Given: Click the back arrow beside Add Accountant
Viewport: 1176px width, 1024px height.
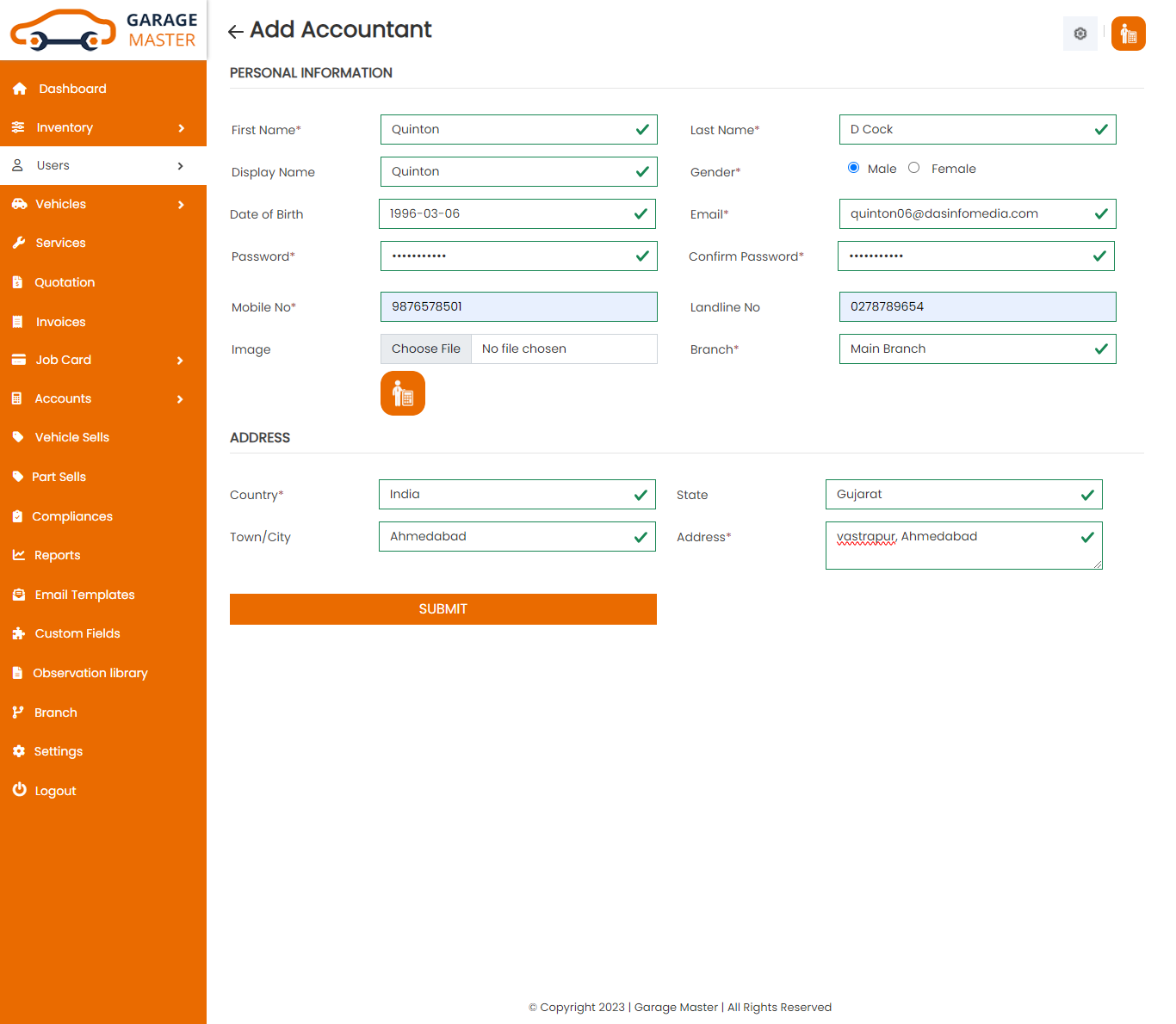Looking at the screenshot, I should 235,32.
